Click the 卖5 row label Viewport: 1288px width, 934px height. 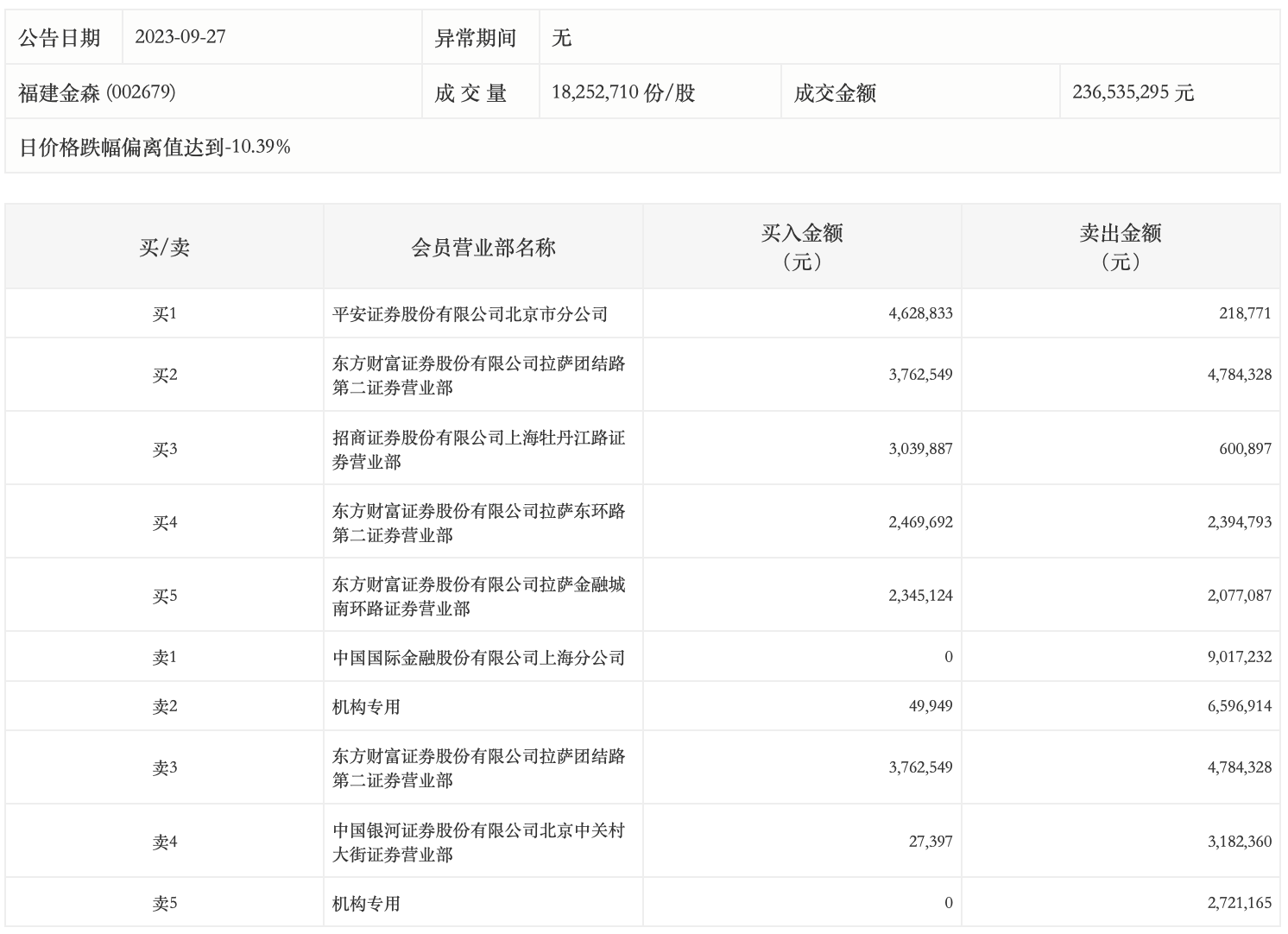tap(164, 904)
